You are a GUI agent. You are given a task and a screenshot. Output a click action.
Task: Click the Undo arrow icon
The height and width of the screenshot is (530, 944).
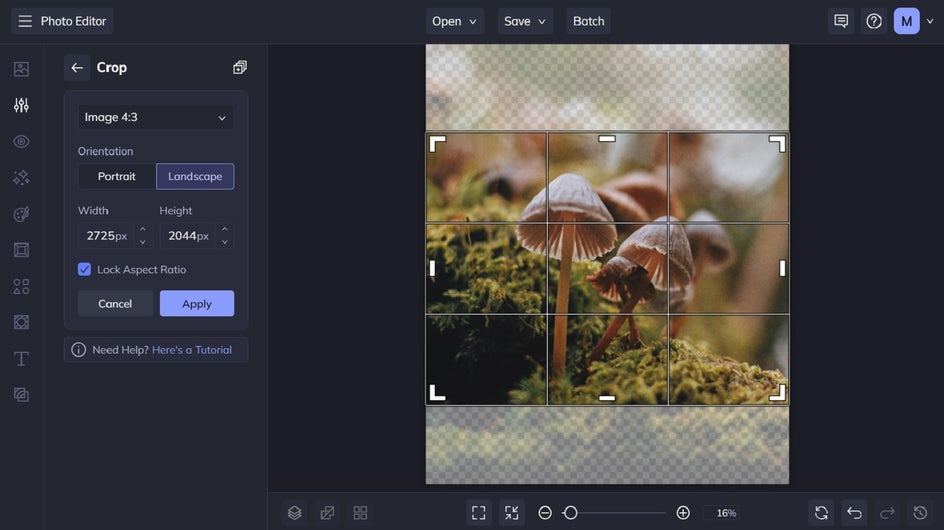coord(854,513)
